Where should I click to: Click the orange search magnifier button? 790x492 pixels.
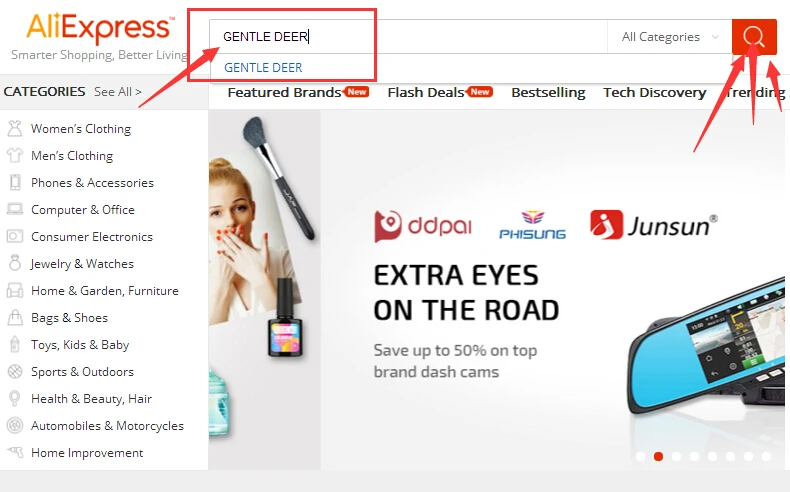click(754, 36)
